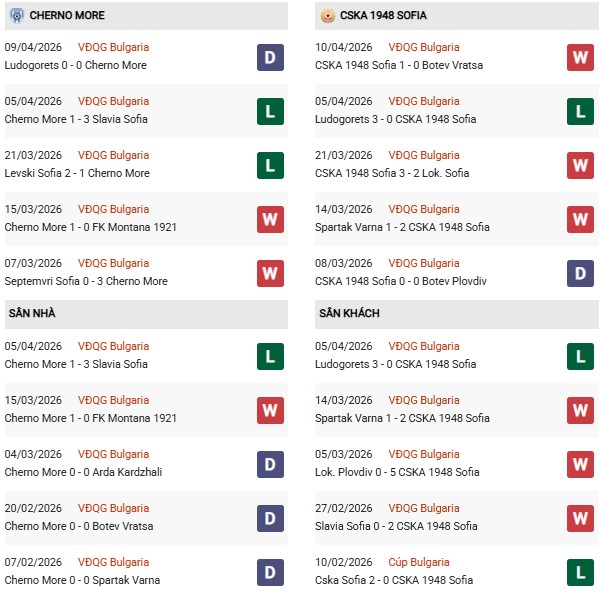The width and height of the screenshot is (600, 593).
Task: Click the CSKA 1948 Sofia club logo
Action: tap(327, 16)
